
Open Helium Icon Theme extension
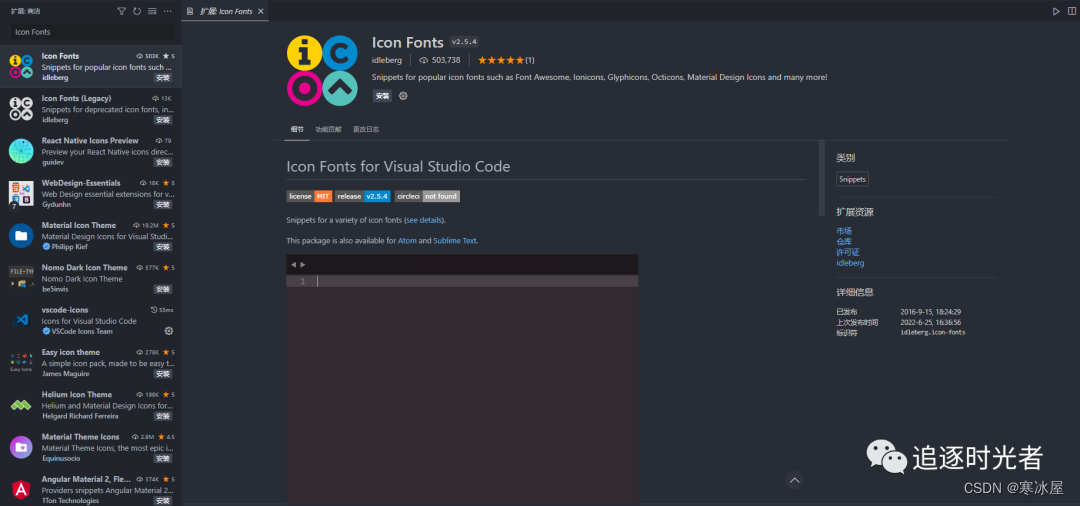tap(90, 405)
